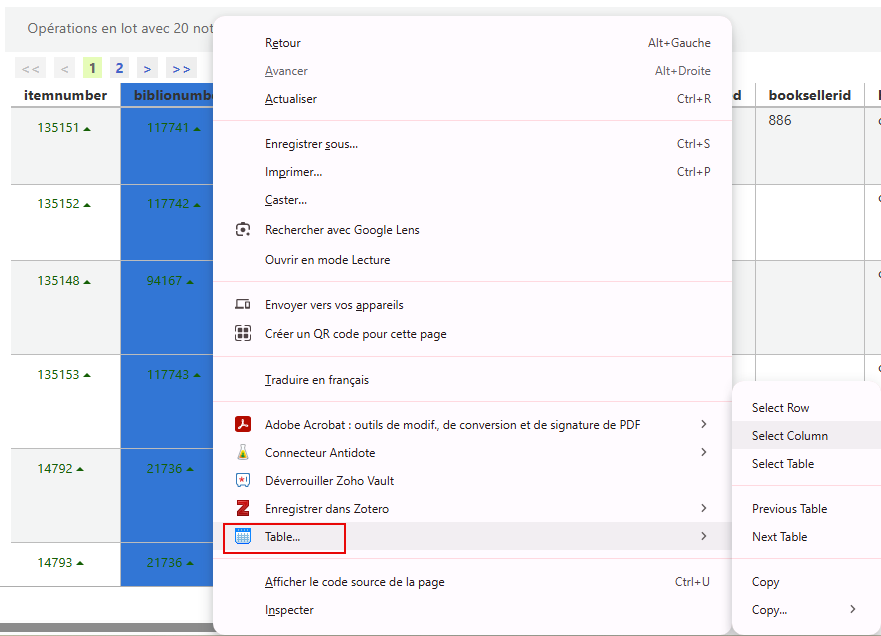Click booksellerid value 886
Viewport: 881px width, 636px height.
pyautogui.click(x=780, y=120)
